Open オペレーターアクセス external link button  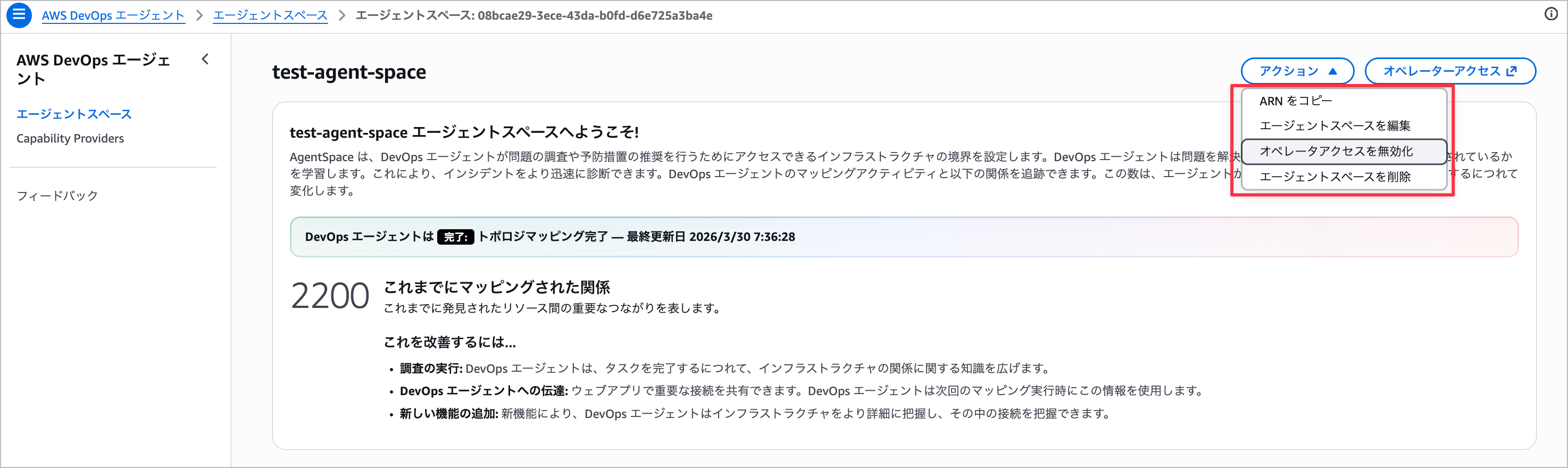click(1450, 71)
